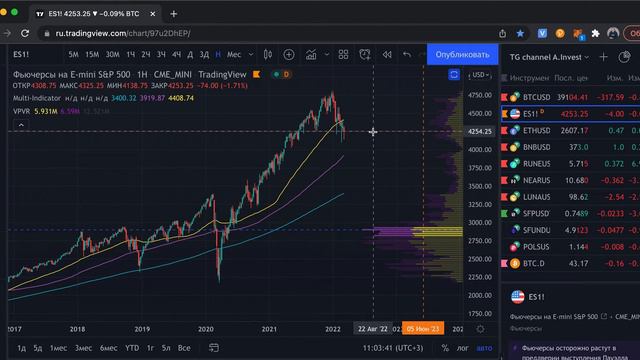Toggle auto scale 'авто'
Screen dimensions: 640x360
pos(484,348)
